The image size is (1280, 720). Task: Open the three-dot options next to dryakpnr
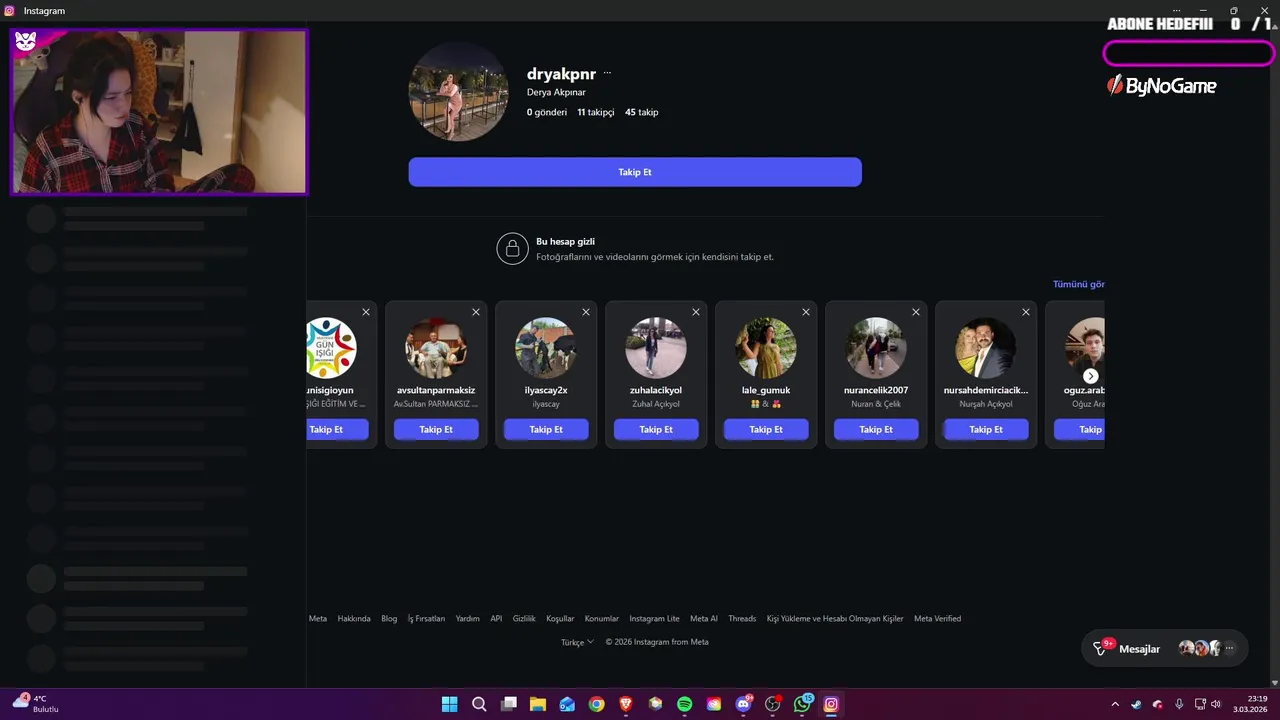[607, 74]
